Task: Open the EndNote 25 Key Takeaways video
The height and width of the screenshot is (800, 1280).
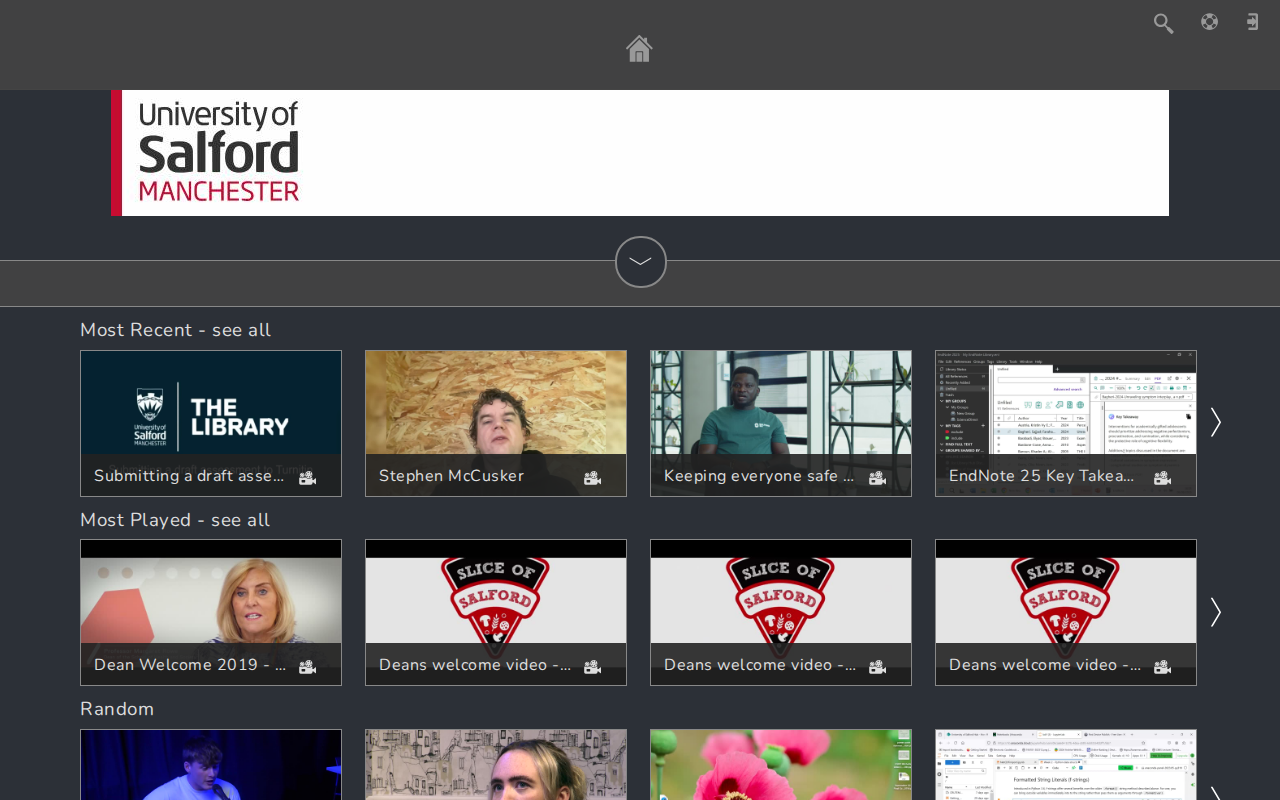Action: point(1066,423)
